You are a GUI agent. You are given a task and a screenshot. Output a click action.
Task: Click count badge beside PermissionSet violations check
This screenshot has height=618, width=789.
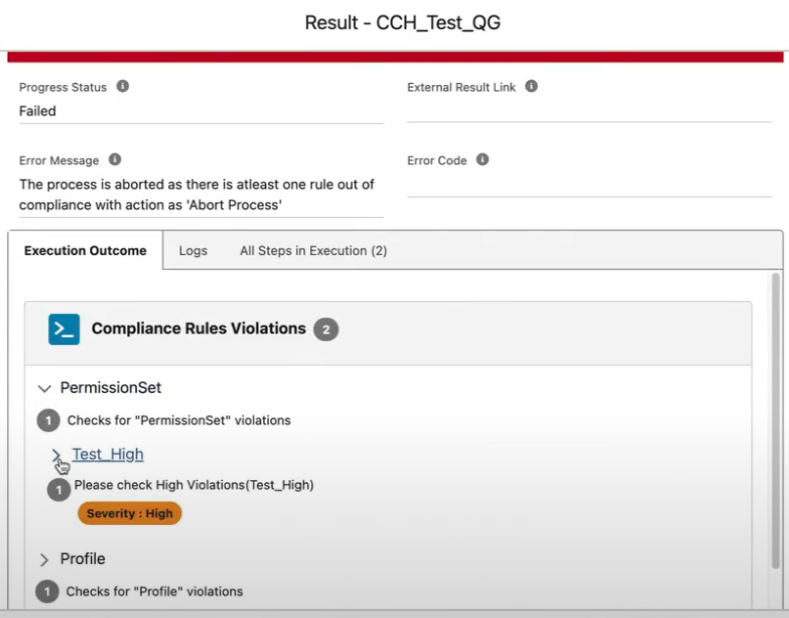[48, 420]
